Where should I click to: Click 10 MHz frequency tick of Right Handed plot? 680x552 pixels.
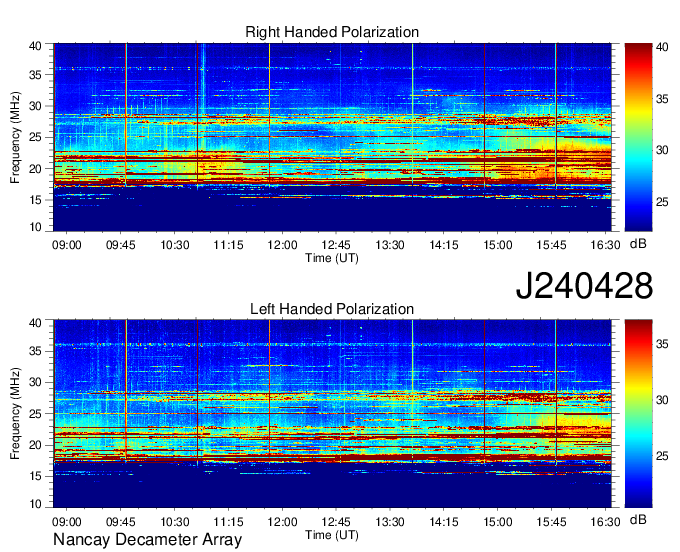35,227
